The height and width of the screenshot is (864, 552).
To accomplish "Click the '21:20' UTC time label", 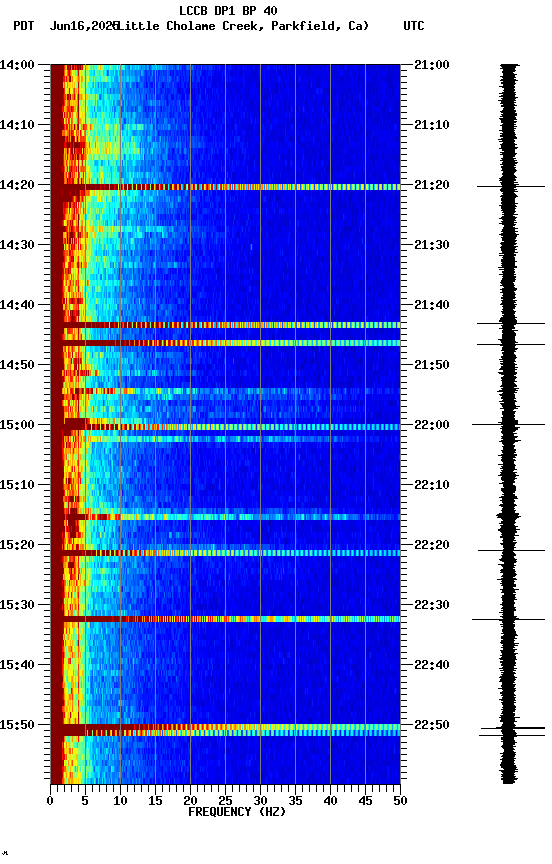I will pyautogui.click(x=432, y=185).
